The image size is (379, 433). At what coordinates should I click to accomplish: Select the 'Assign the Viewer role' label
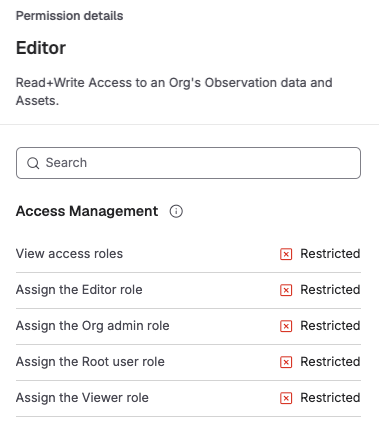[82, 398]
